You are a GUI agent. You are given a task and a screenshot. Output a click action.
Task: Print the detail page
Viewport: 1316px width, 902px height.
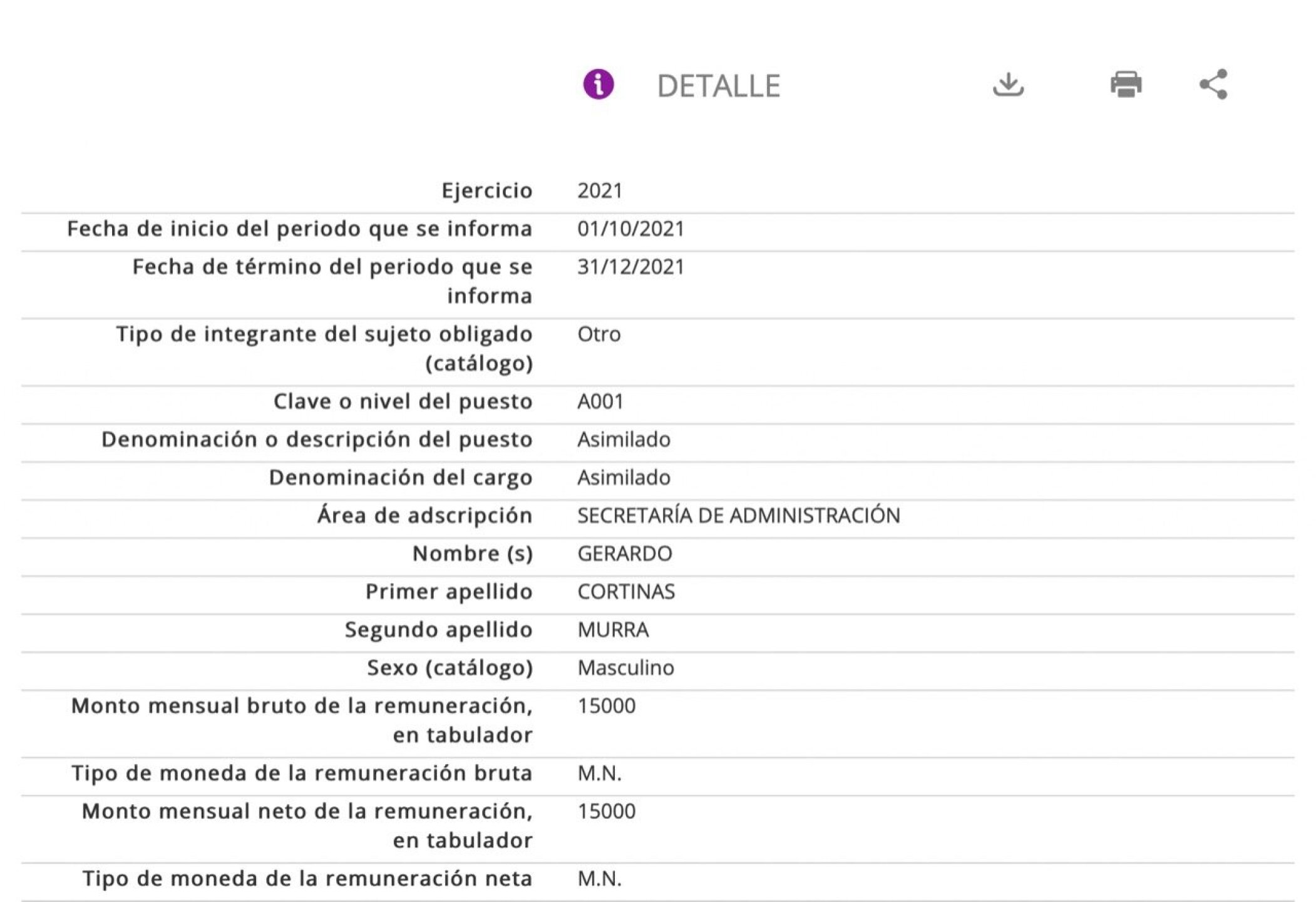coord(1126,85)
